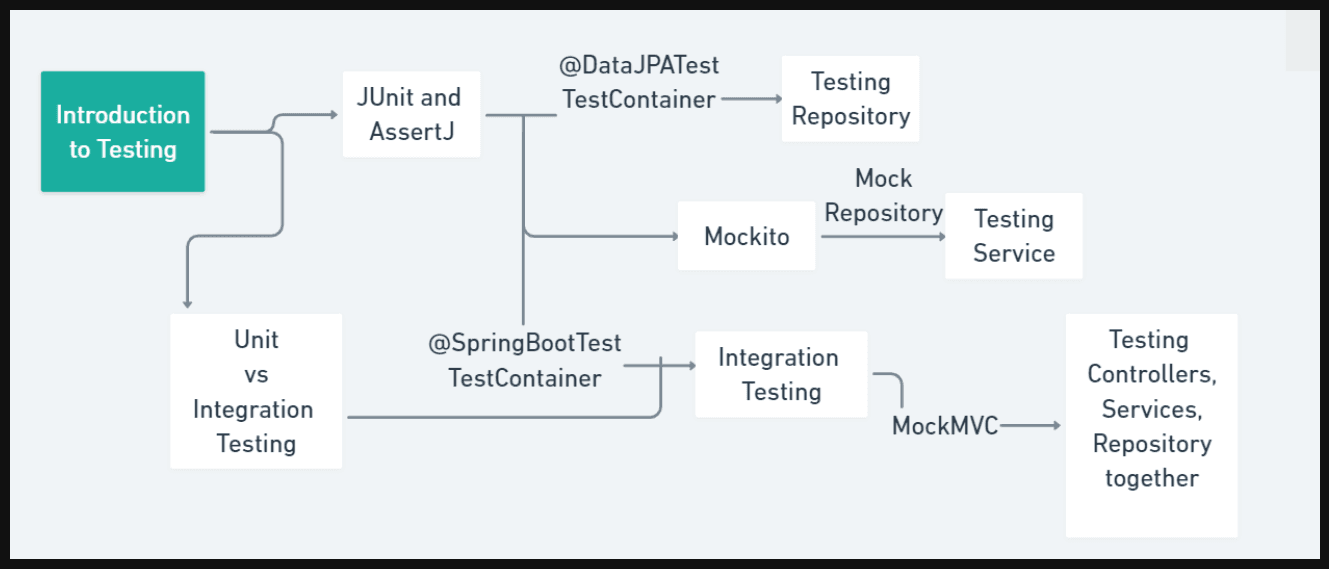Click the gray panel in top-right corner
The height and width of the screenshot is (569, 1329).
(1302, 40)
